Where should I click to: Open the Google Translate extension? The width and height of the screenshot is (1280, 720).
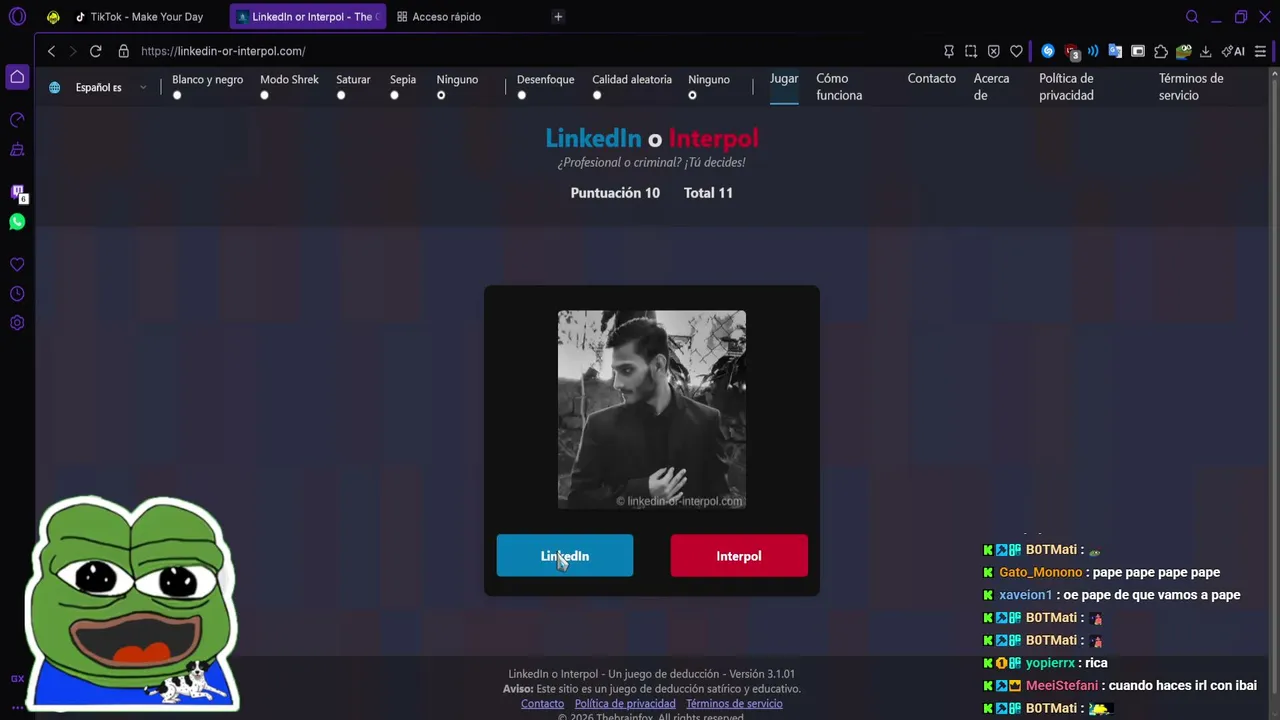pyautogui.click(x=1115, y=51)
